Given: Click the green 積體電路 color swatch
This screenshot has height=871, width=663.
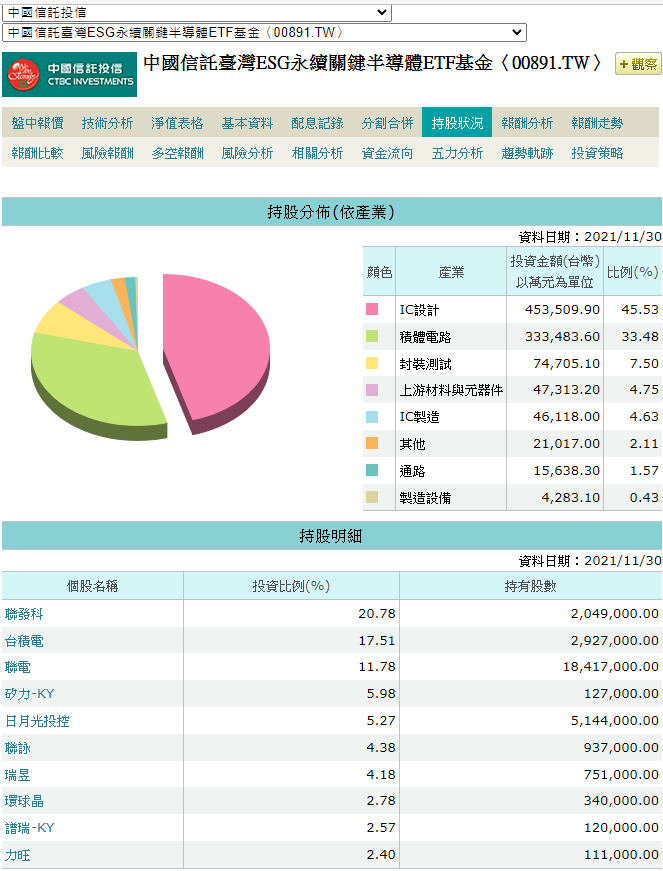Looking at the screenshot, I should click(x=372, y=336).
